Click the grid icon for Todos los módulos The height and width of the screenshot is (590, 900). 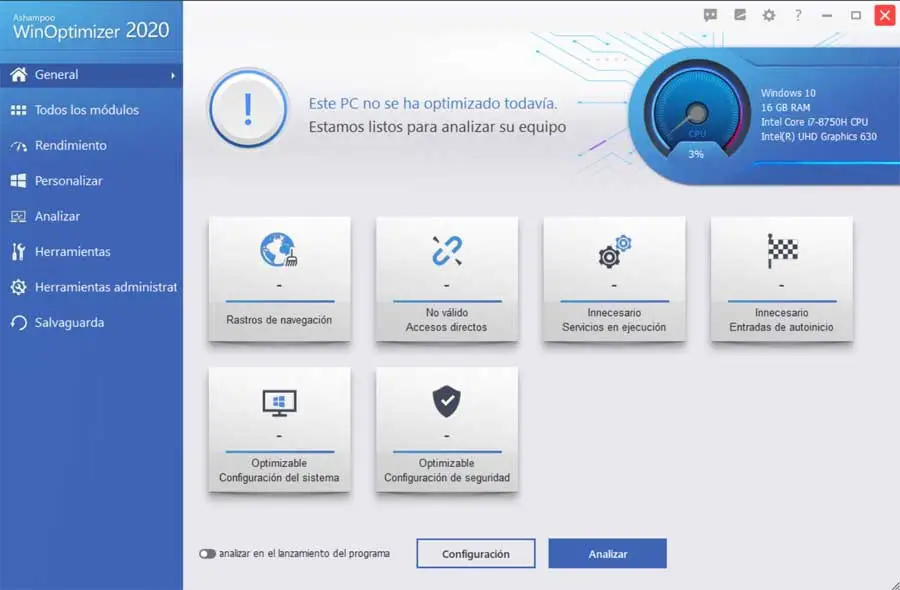[18, 110]
